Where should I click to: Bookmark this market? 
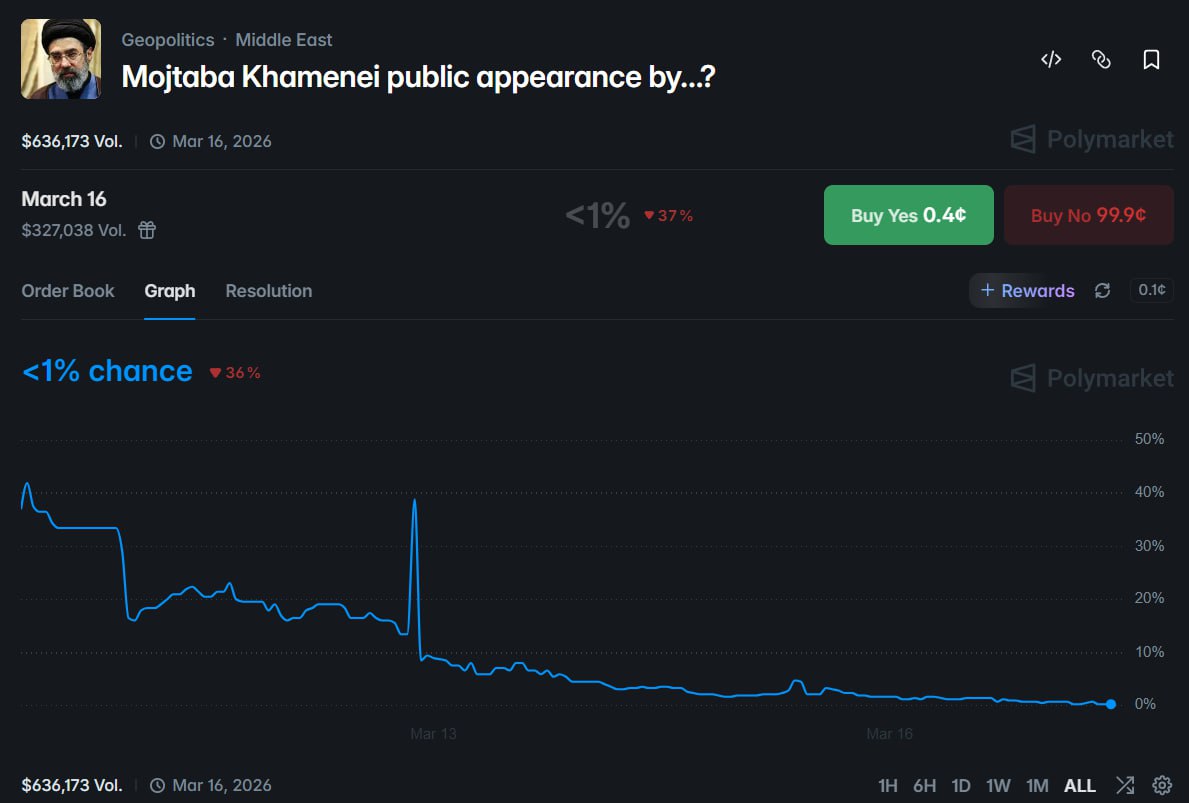click(1151, 60)
